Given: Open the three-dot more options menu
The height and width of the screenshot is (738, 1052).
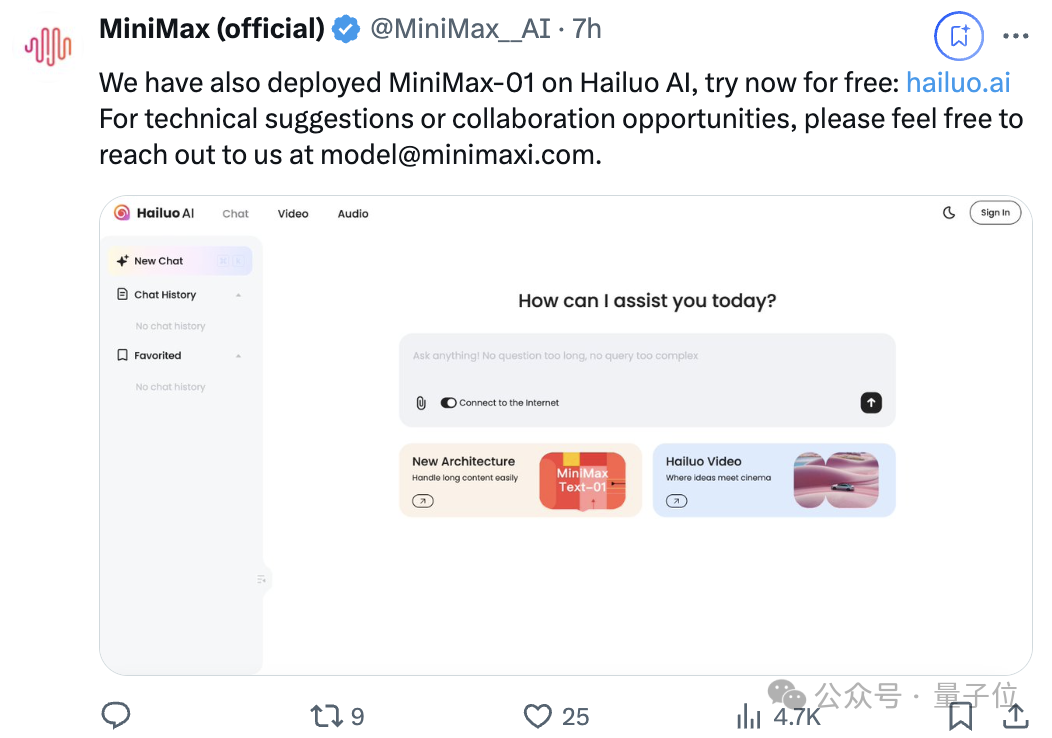Looking at the screenshot, I should point(1015,36).
